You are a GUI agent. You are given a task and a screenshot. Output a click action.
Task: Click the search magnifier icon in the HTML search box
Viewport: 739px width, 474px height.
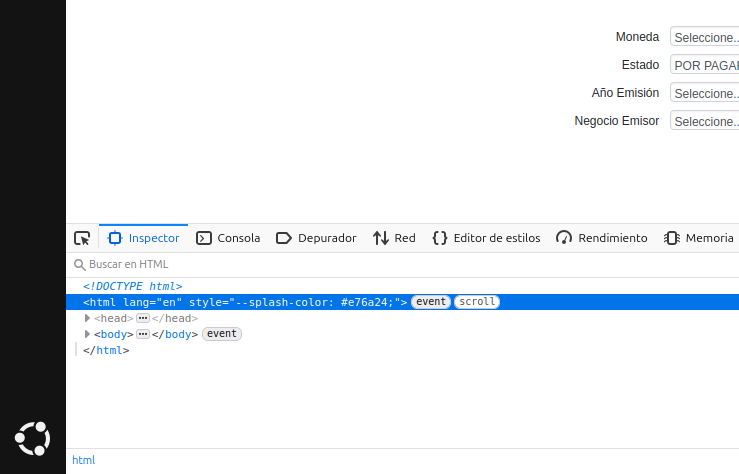(x=80, y=265)
